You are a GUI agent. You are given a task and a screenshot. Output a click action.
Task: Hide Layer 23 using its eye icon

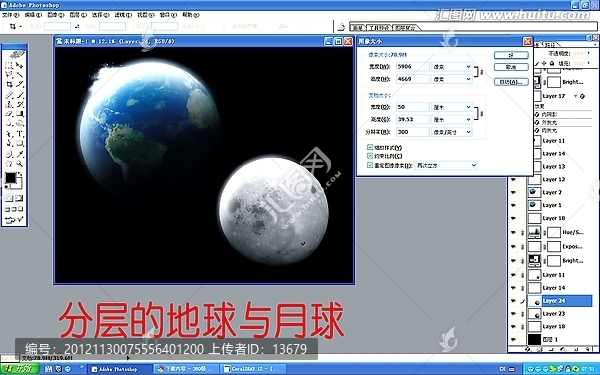coord(514,314)
